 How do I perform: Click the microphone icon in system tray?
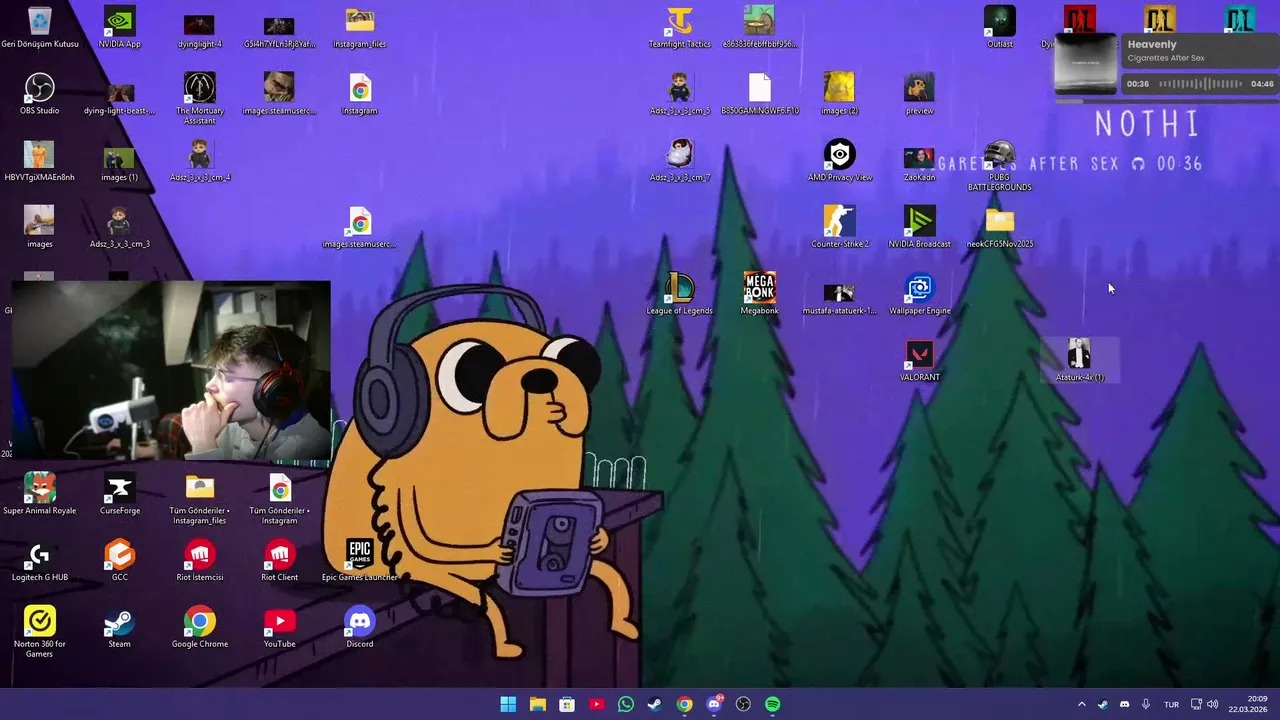1146,704
